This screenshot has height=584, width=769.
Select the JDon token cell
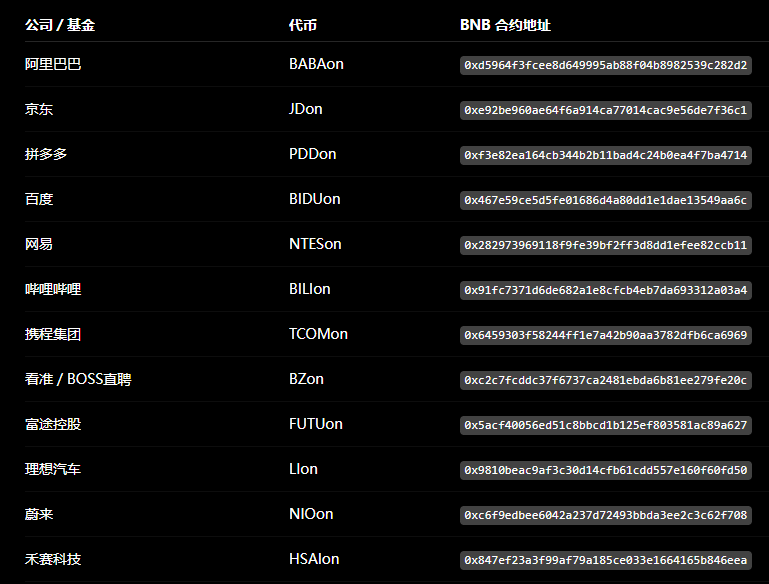click(x=306, y=109)
